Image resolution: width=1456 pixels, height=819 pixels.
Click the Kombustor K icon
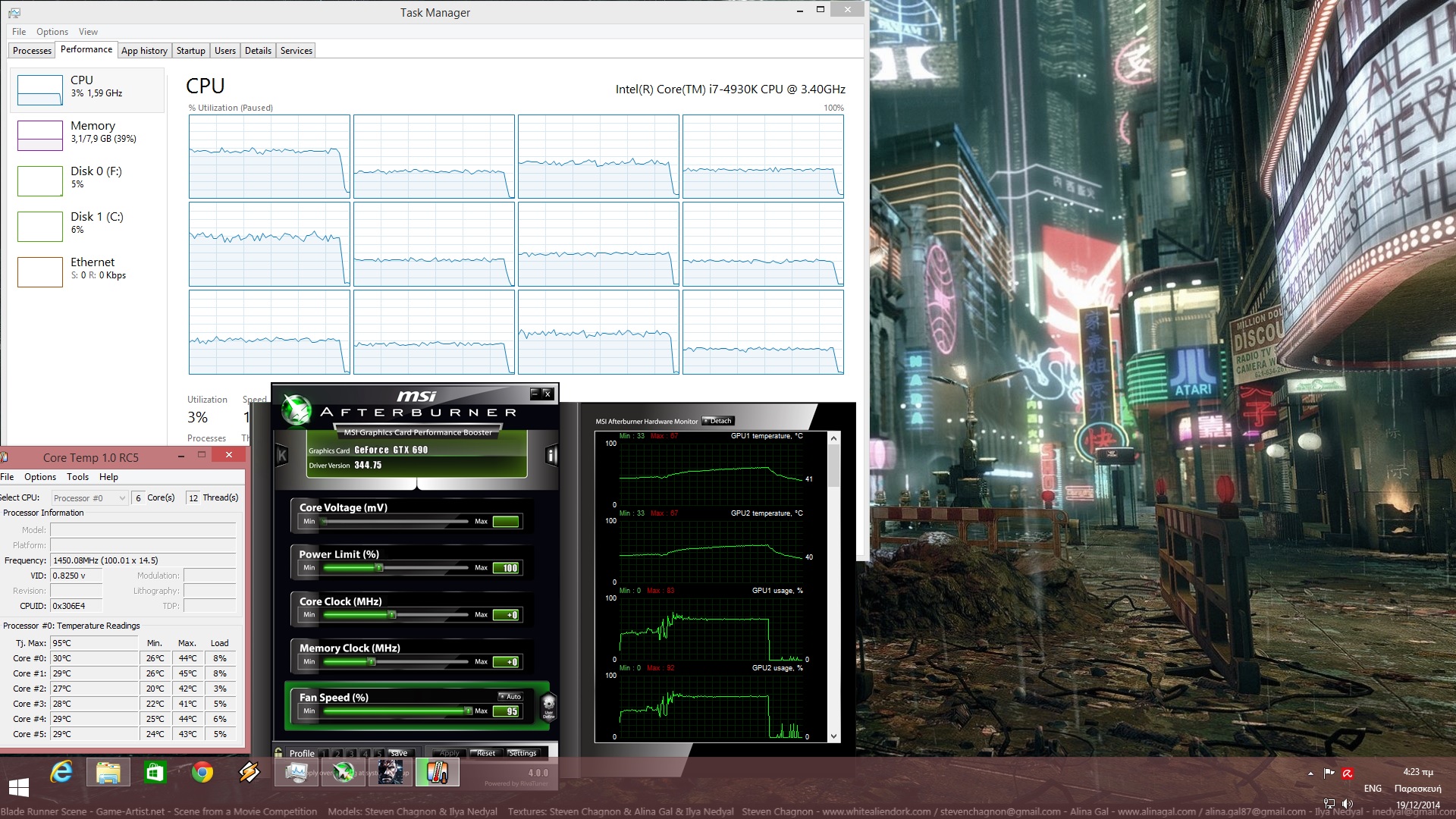click(281, 455)
